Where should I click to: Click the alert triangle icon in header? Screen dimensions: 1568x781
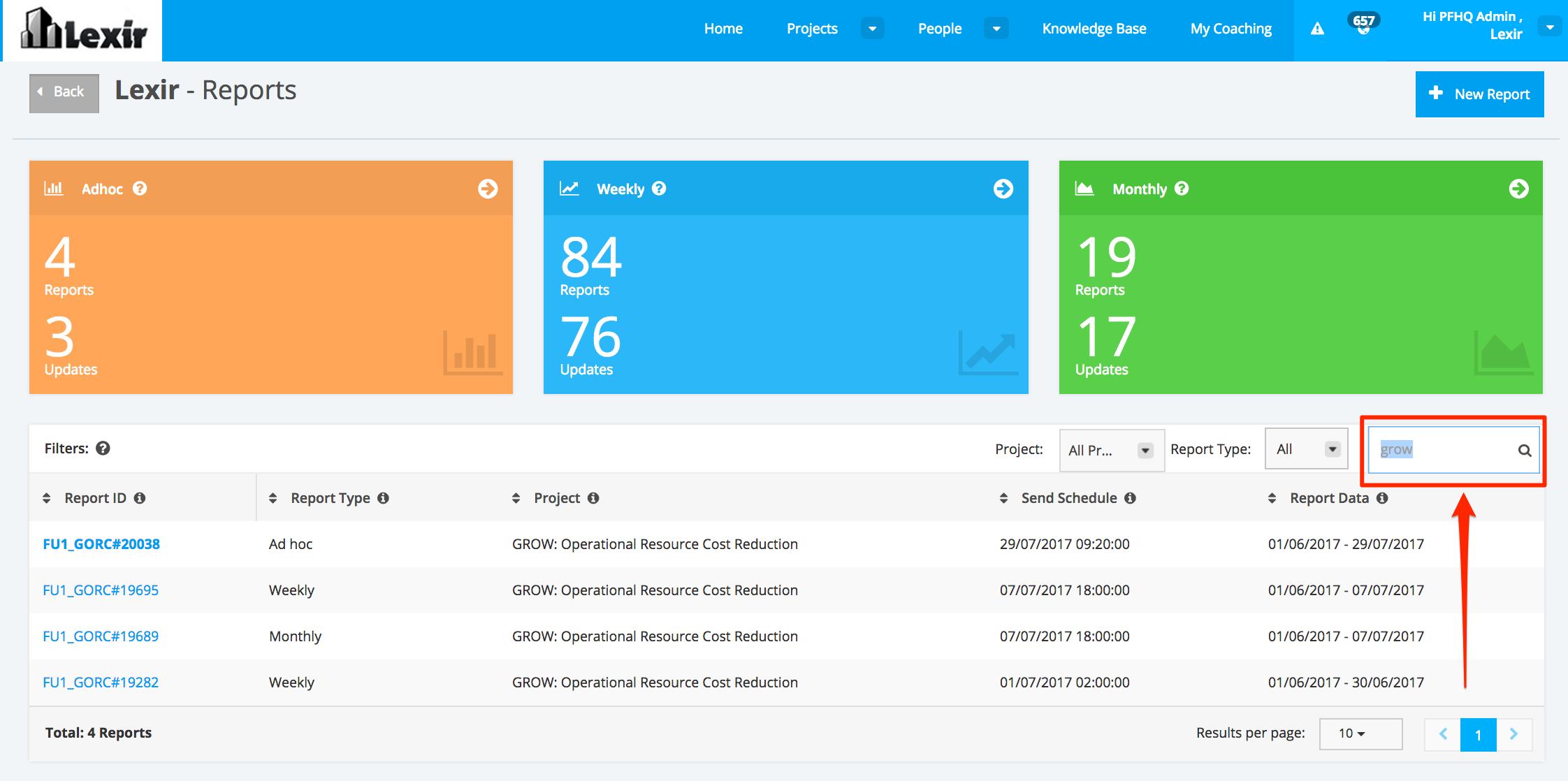pyautogui.click(x=1317, y=29)
